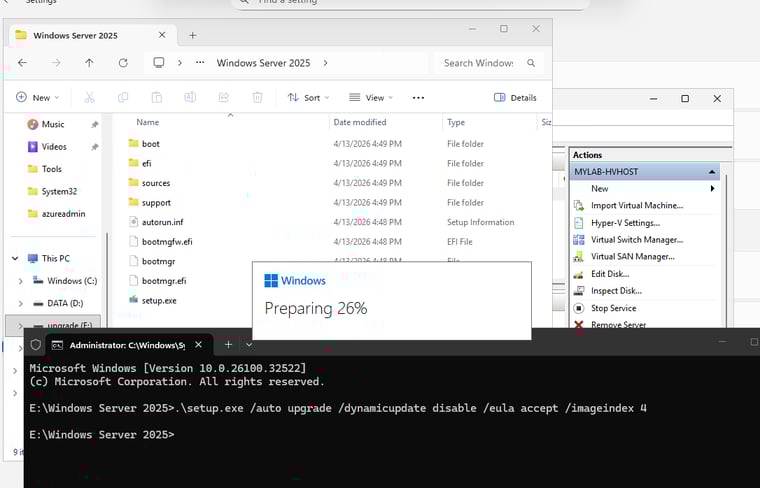Screen dimensions: 760x488
Task: Click the Share icon in Explorer toolbar
Action: [224, 97]
